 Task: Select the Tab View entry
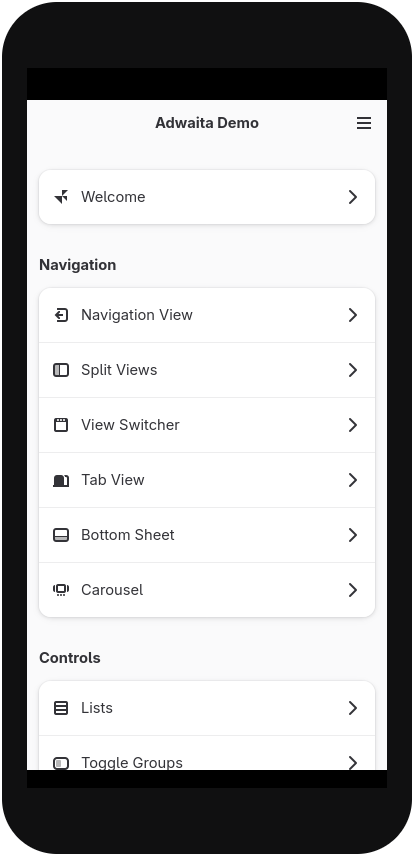207,480
